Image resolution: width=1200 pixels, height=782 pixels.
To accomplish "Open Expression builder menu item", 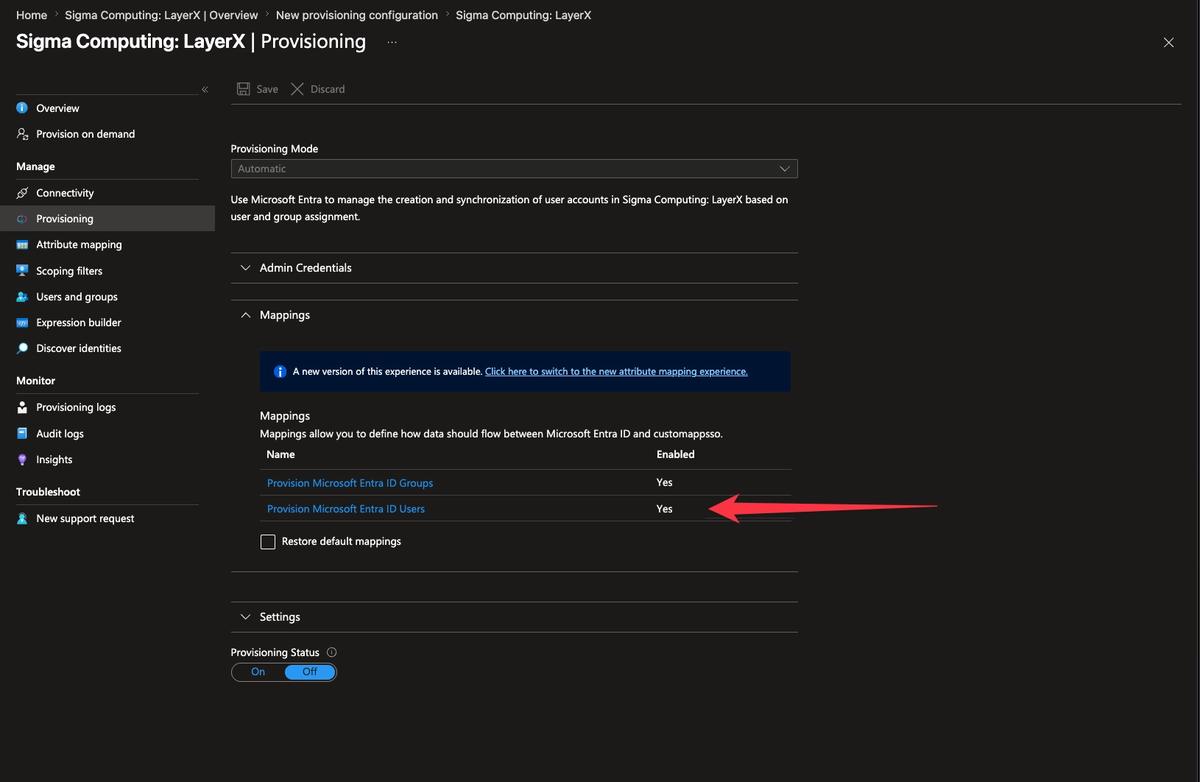I will 79,323.
